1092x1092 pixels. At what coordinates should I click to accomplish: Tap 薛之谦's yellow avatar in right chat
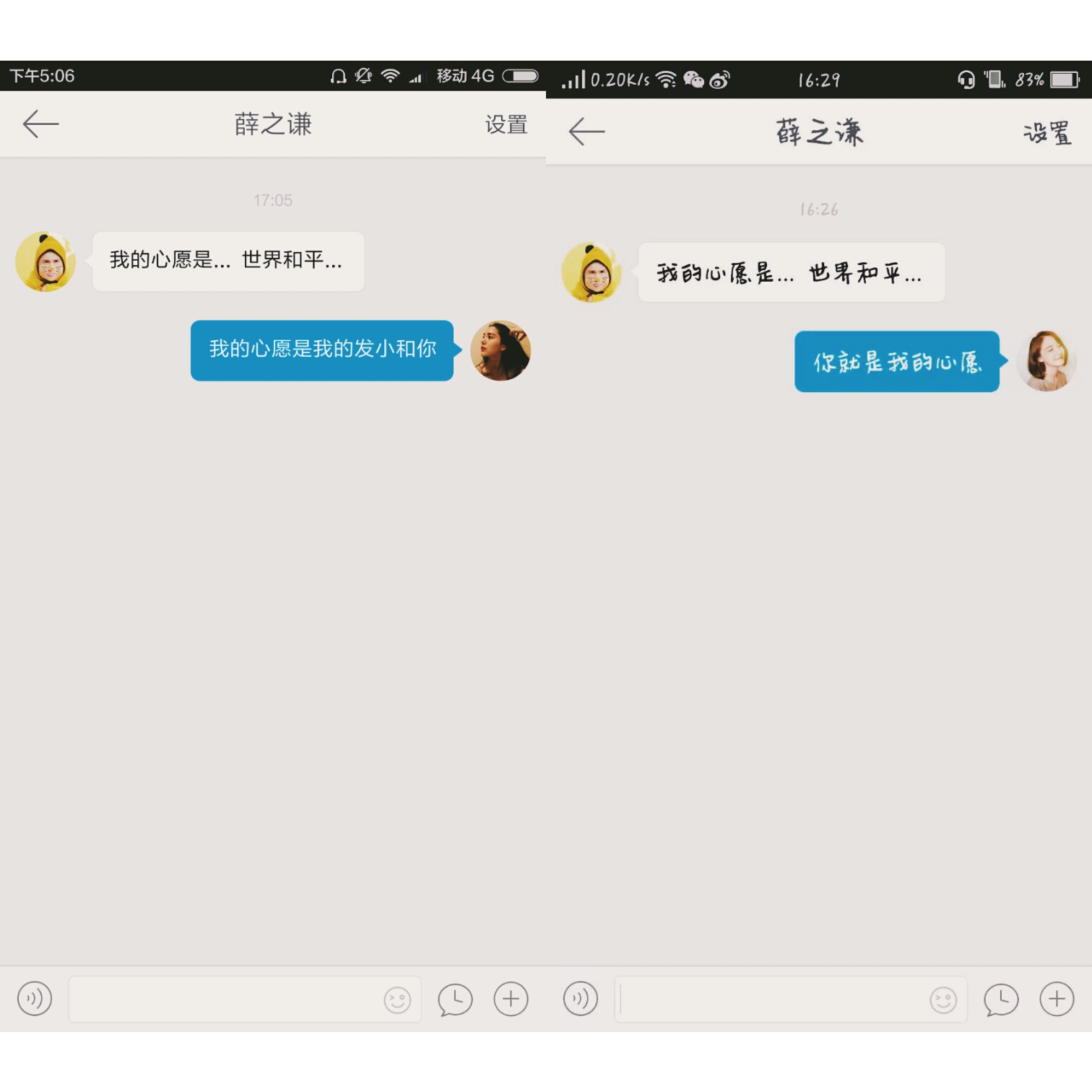coord(591,272)
